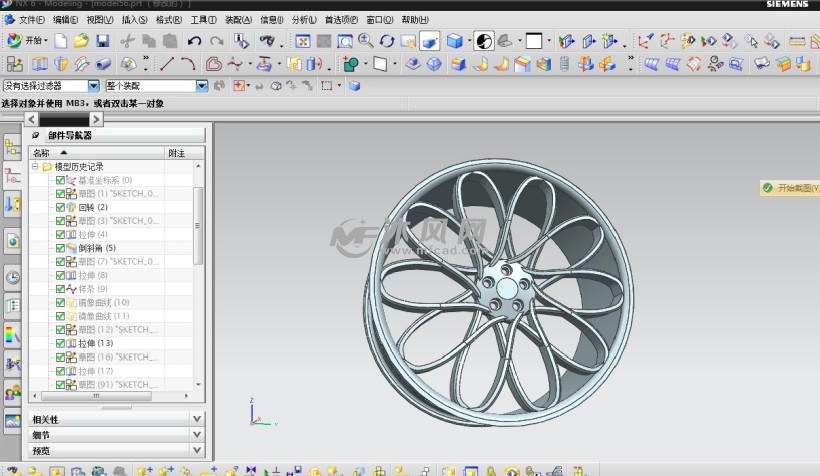The height and width of the screenshot is (476, 820).
Task: Click the information query icon
Action: tap(241, 41)
